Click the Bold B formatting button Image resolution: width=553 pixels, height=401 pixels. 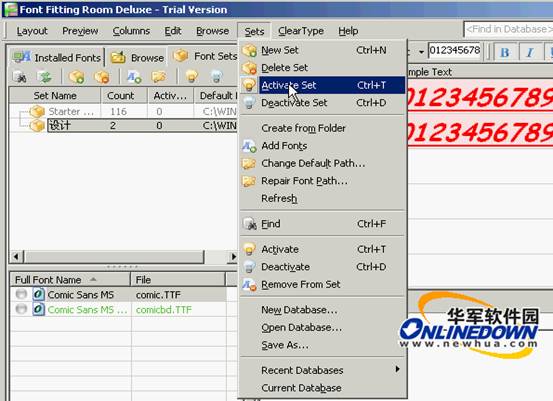coord(505,53)
